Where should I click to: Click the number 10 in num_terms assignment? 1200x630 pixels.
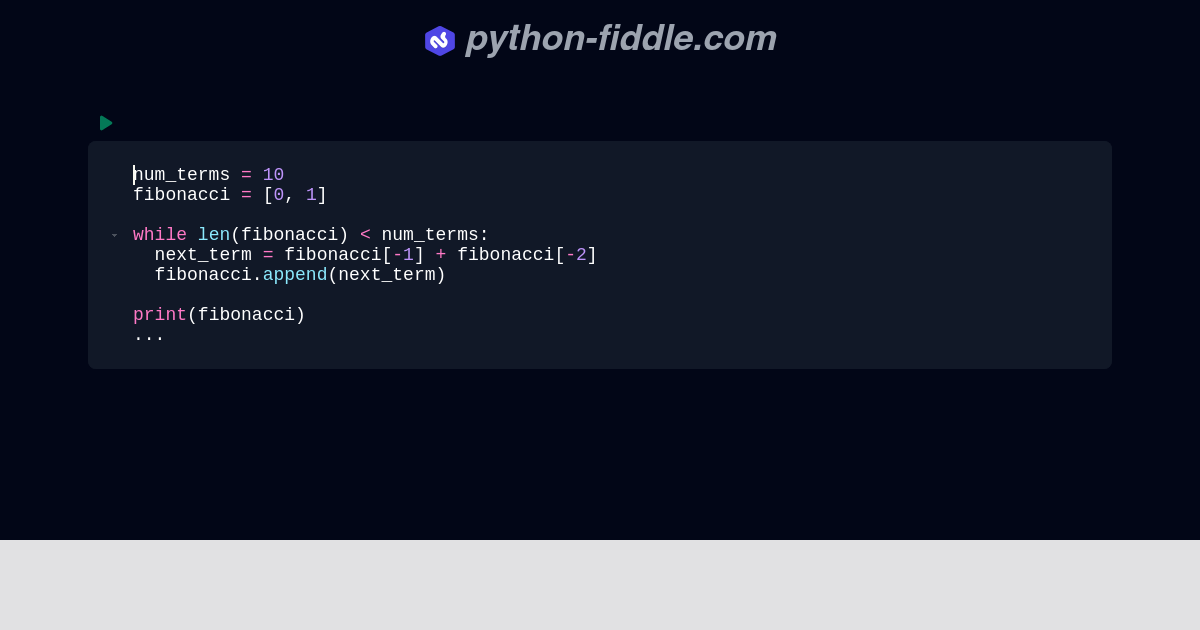tap(273, 175)
